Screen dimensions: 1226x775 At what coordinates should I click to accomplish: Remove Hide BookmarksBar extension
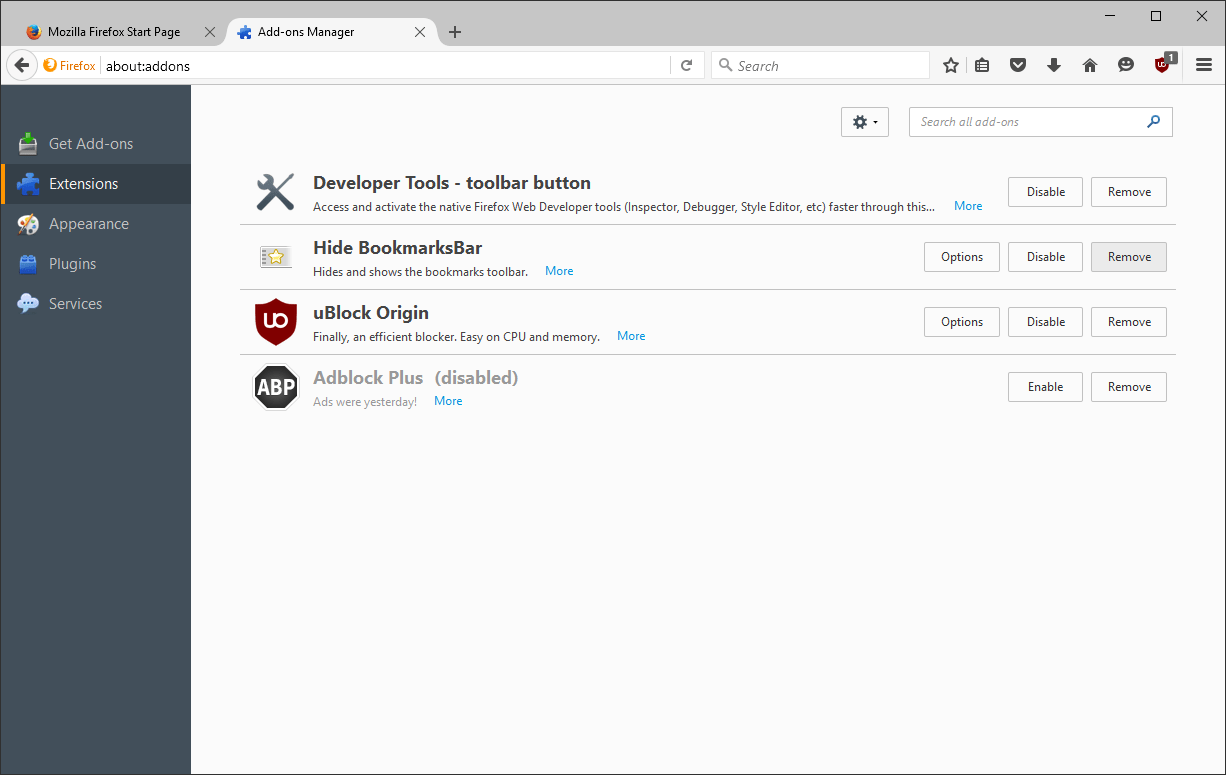(x=1129, y=257)
